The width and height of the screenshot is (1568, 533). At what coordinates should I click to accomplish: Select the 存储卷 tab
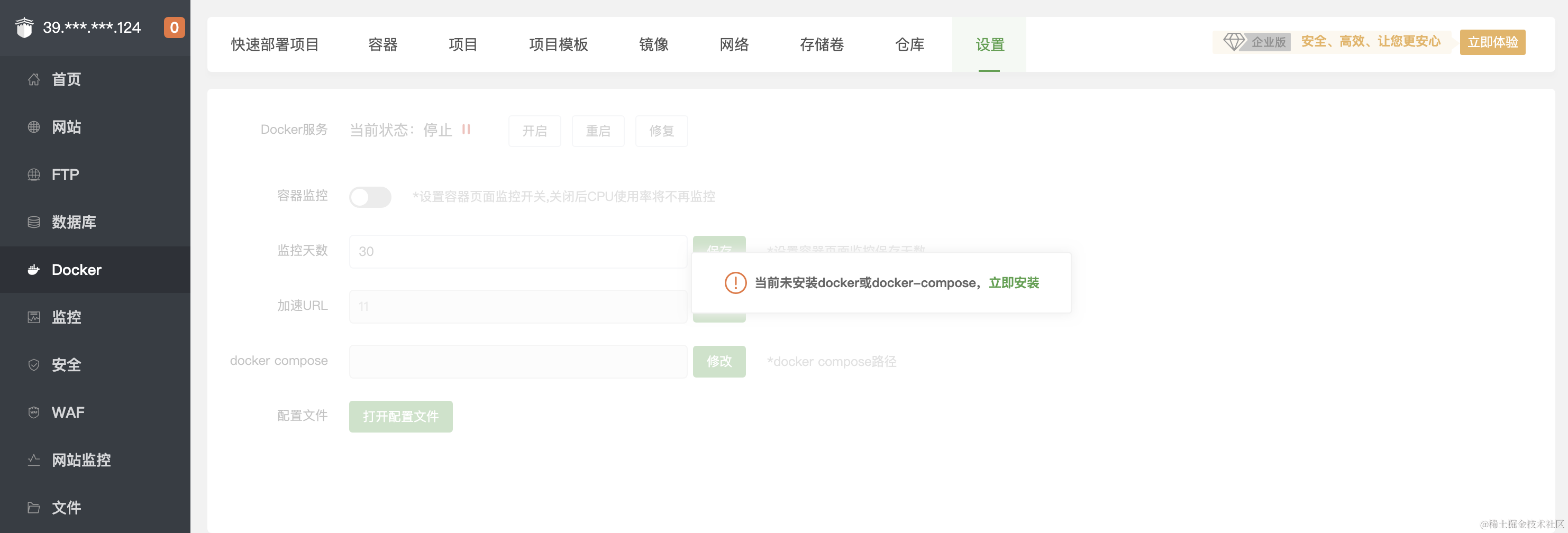pos(821,44)
